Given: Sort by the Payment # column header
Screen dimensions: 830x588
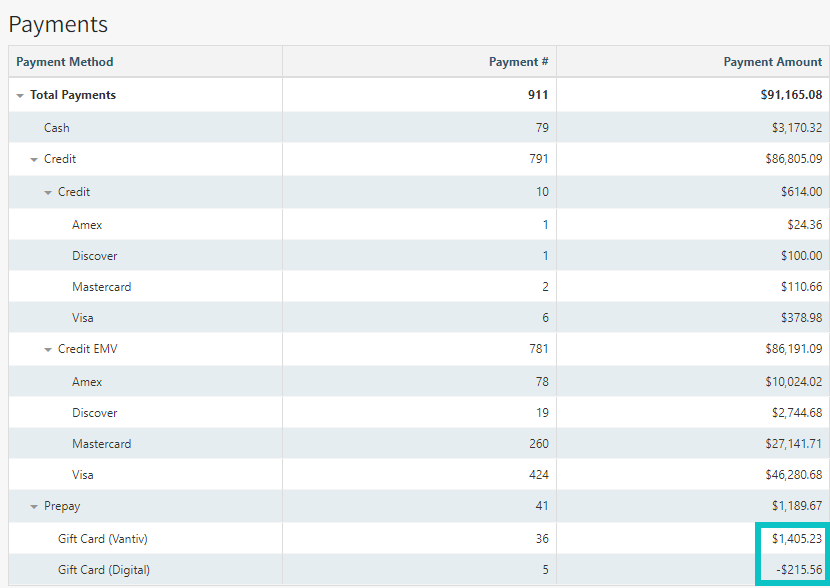Looking at the screenshot, I should click(x=518, y=62).
